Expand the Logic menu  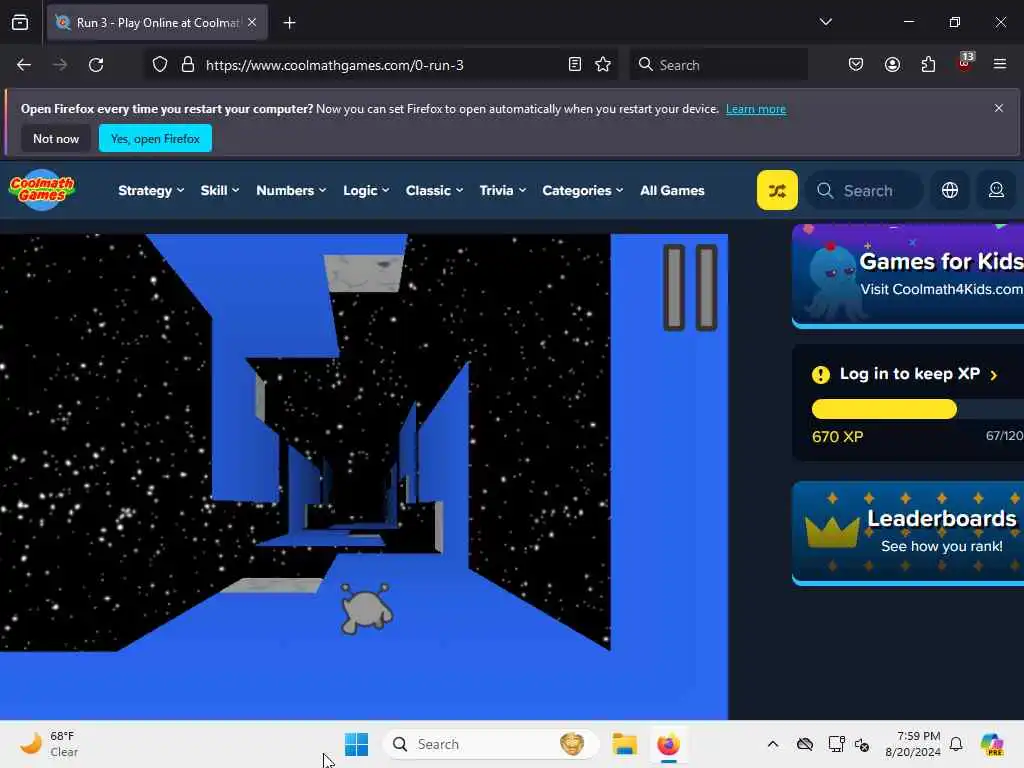click(x=366, y=191)
